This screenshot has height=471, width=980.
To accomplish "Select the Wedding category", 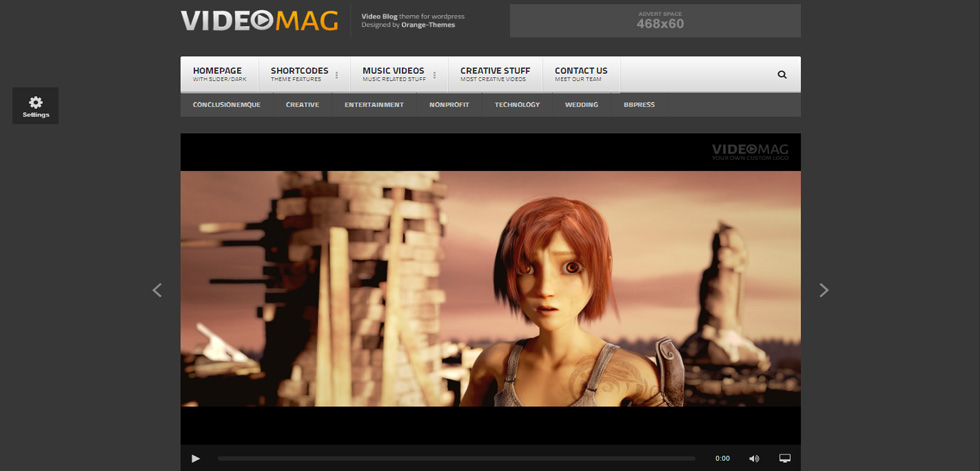I will [582, 105].
